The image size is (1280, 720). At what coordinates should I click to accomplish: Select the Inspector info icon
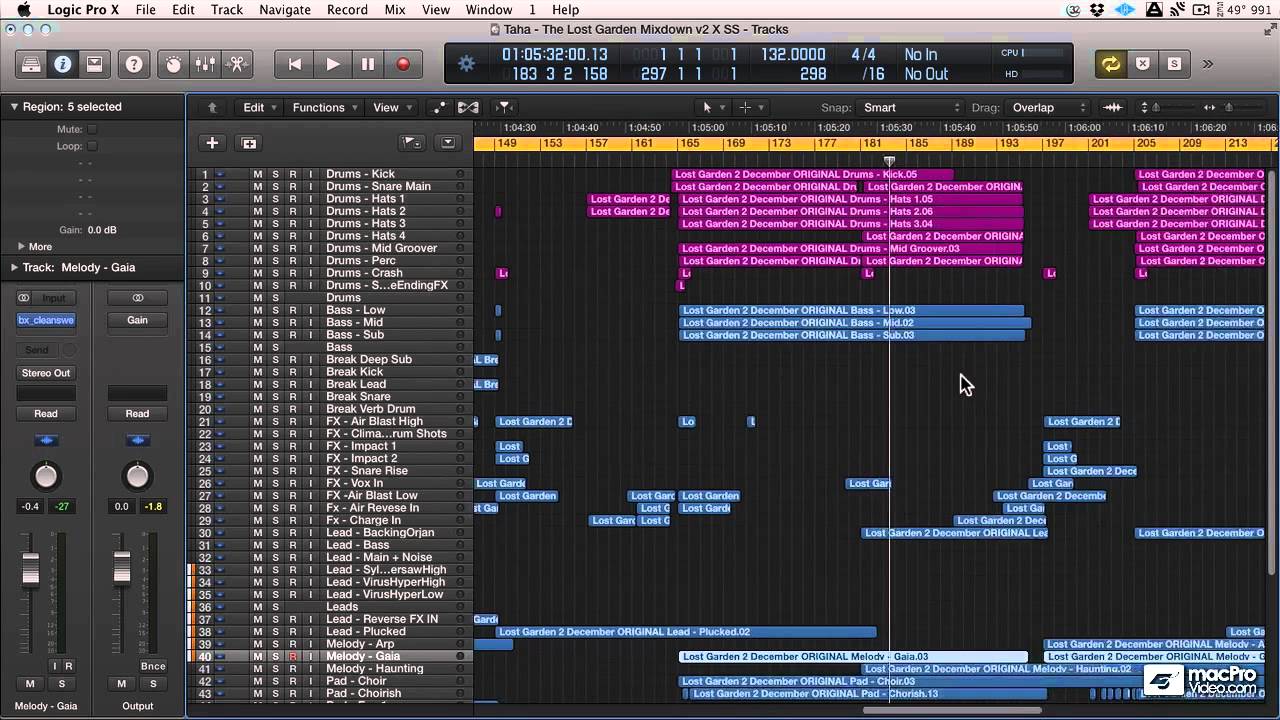click(x=63, y=64)
